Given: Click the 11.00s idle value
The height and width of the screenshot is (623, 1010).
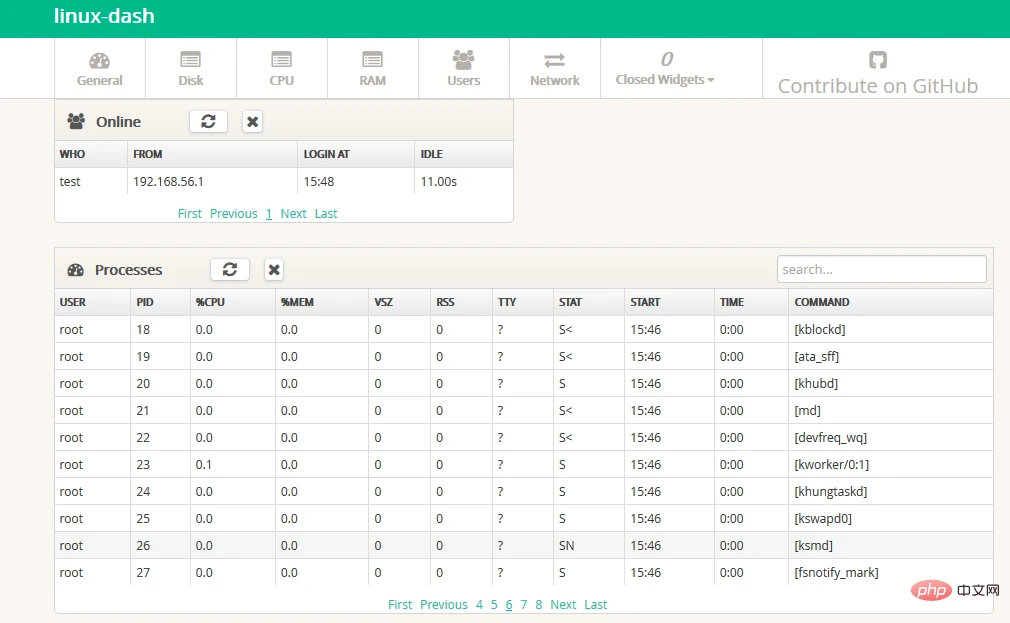Looking at the screenshot, I should tap(439, 182).
